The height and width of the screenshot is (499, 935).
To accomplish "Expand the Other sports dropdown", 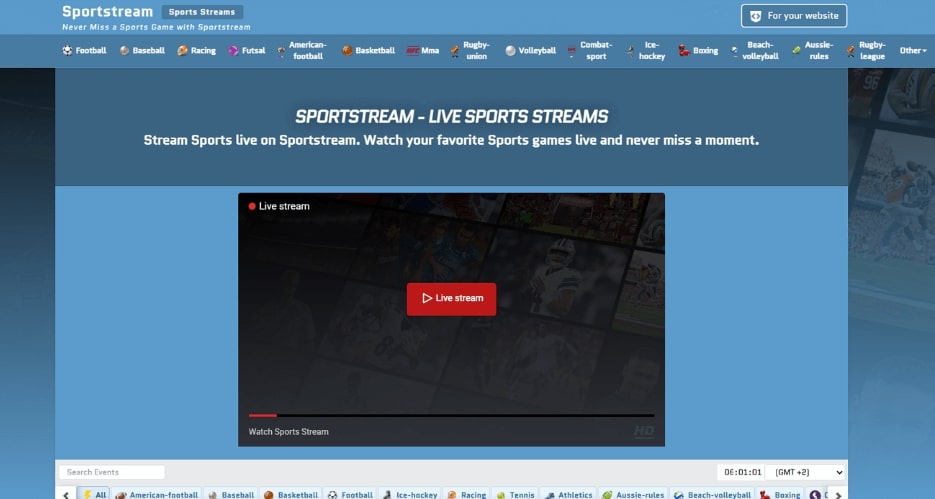I will (x=913, y=51).
